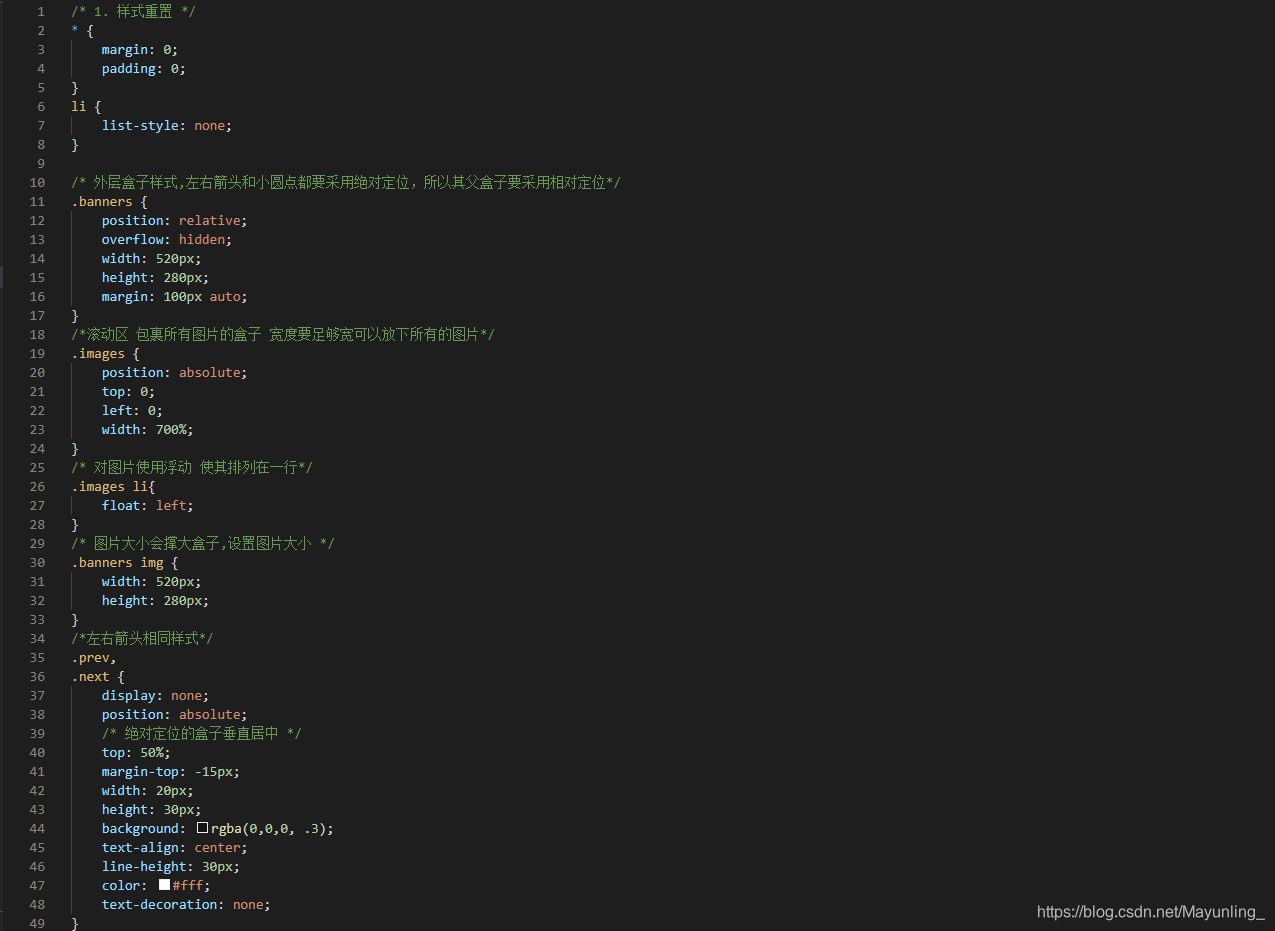Place cursor on 'display: none;'

(x=155, y=695)
